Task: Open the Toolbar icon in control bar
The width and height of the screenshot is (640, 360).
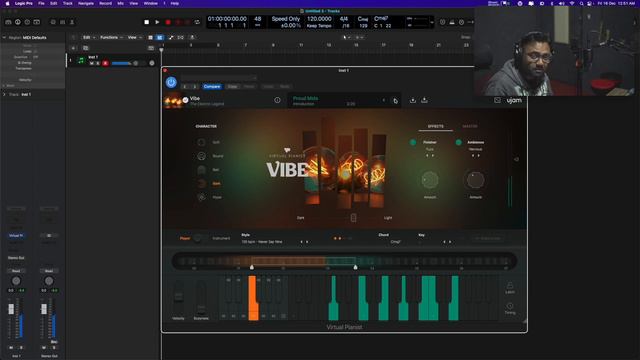Action: pyautogui.click(x=37, y=22)
